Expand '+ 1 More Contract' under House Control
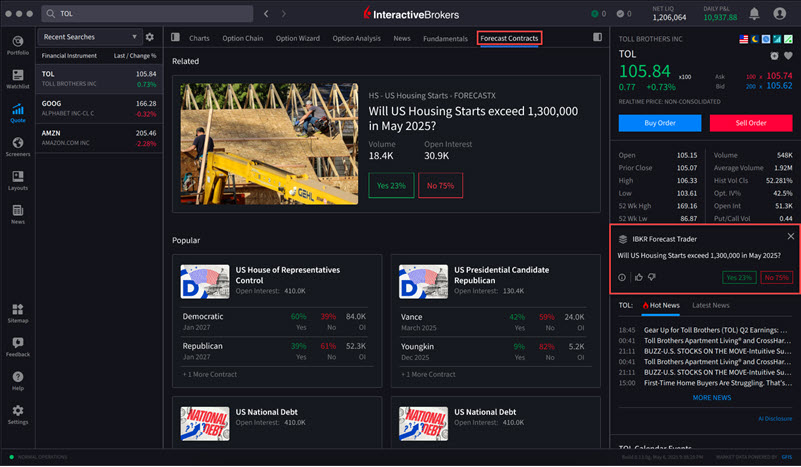 point(208,373)
